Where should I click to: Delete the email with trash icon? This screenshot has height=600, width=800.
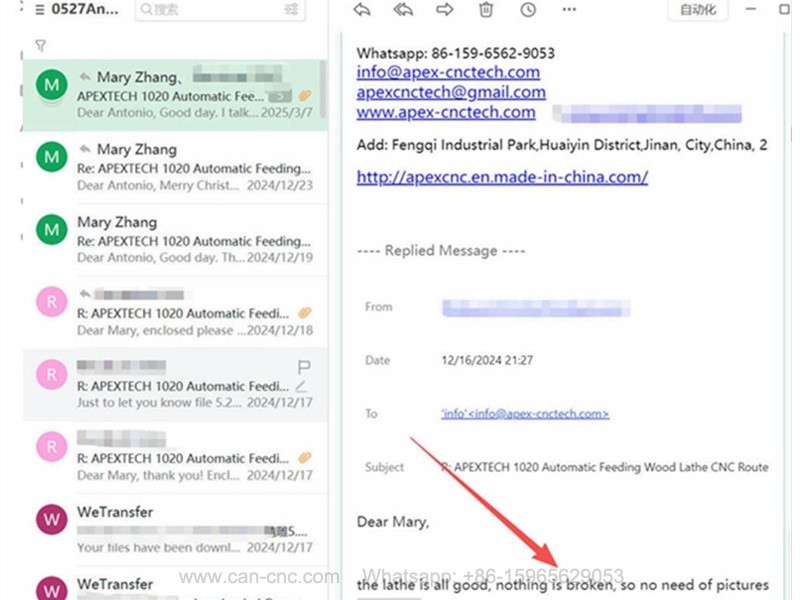coord(486,9)
